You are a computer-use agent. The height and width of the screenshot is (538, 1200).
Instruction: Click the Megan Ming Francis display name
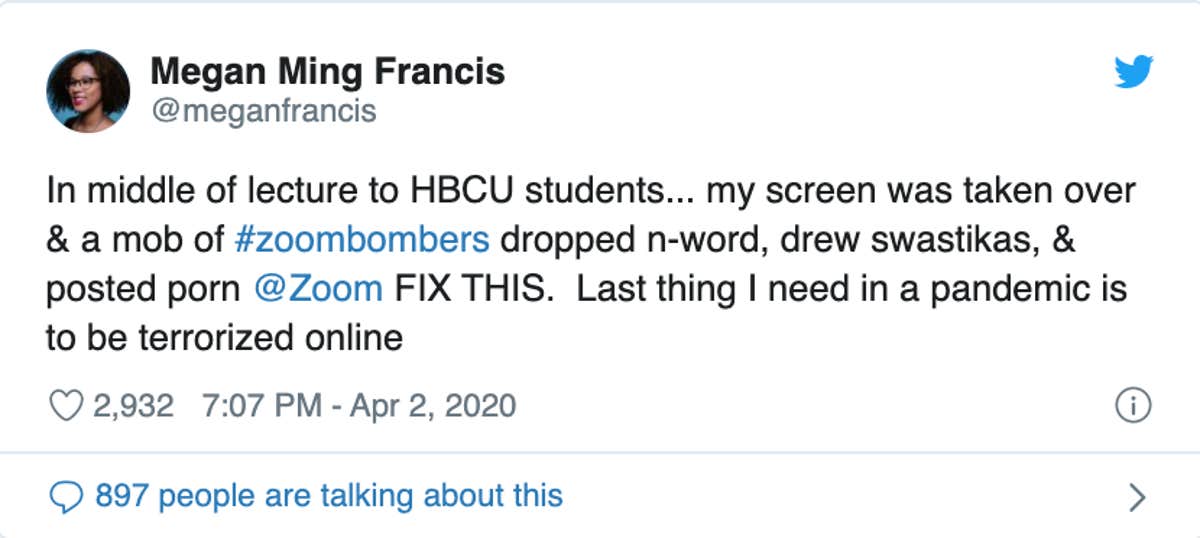(x=327, y=72)
